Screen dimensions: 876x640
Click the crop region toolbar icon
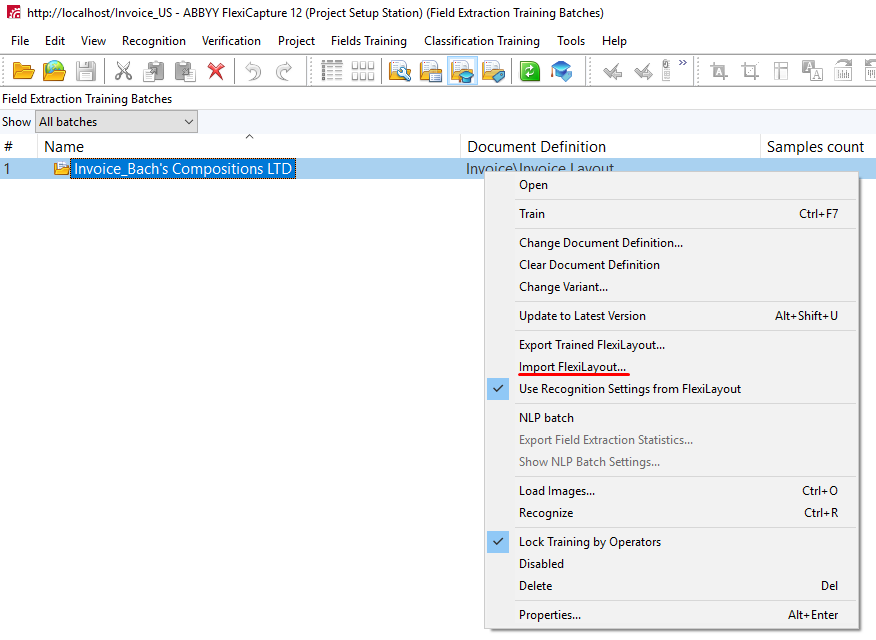click(x=750, y=71)
